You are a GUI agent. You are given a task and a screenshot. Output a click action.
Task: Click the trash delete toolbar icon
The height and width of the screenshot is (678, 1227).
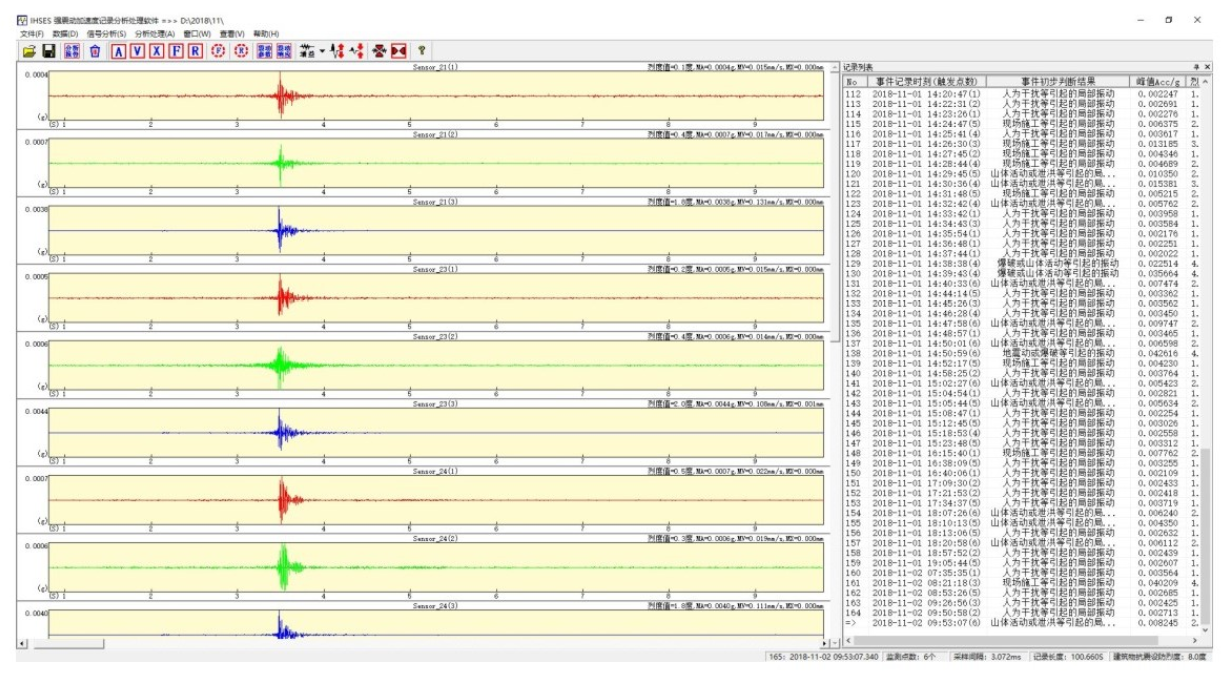tap(95, 50)
